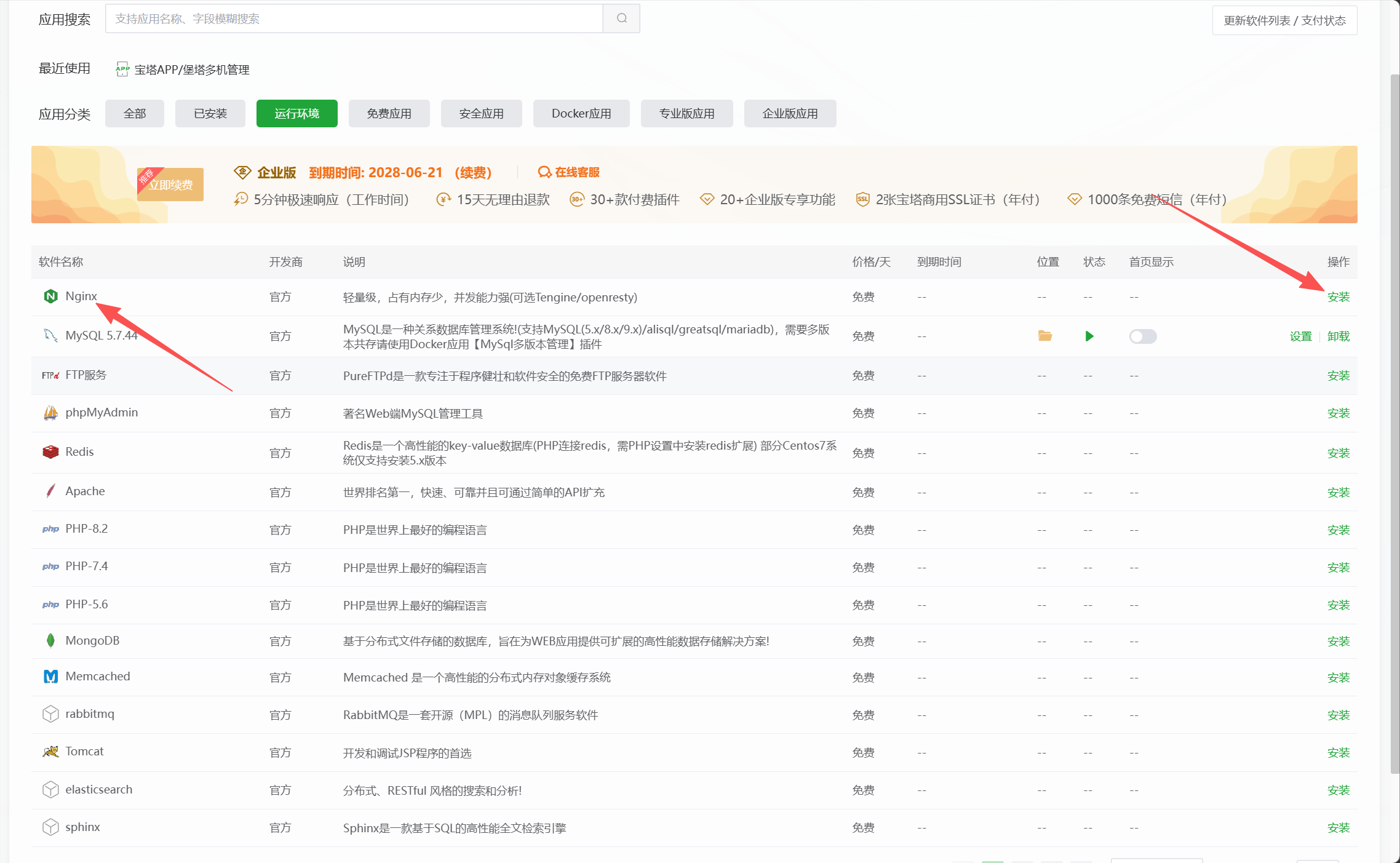Click the MySQL dolphin icon
This screenshot has width=1400, height=863.
50,336
